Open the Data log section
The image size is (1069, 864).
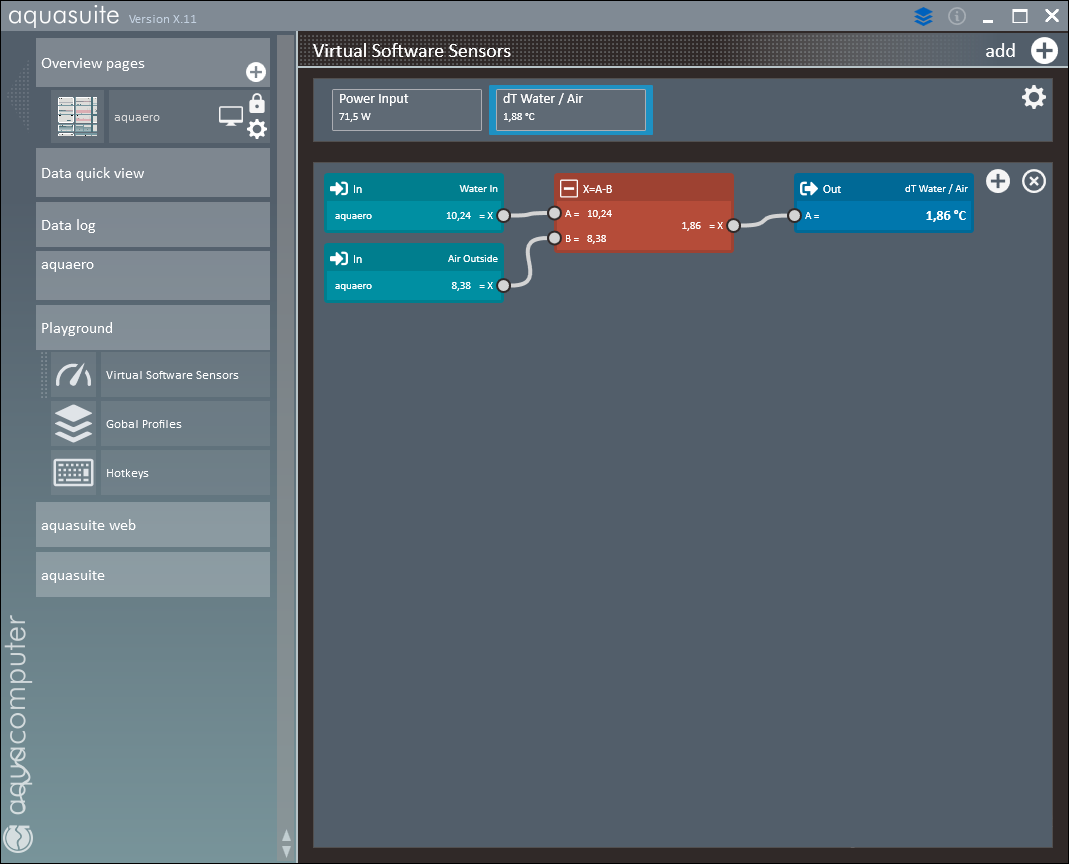pyautogui.click(x=153, y=224)
